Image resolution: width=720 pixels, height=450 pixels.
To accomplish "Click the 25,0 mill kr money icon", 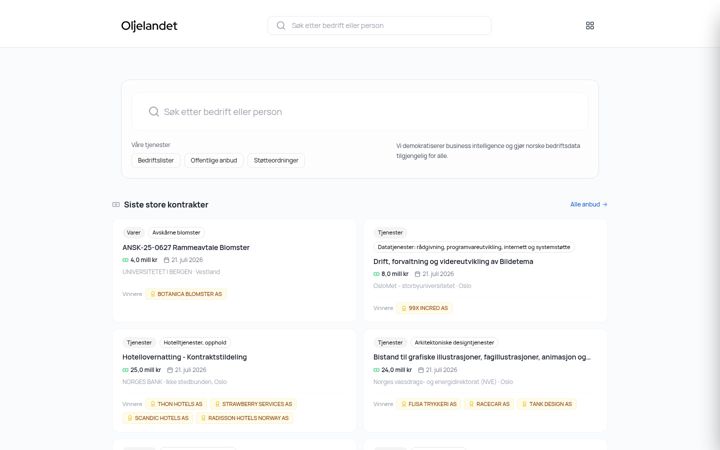I will click(x=125, y=370).
